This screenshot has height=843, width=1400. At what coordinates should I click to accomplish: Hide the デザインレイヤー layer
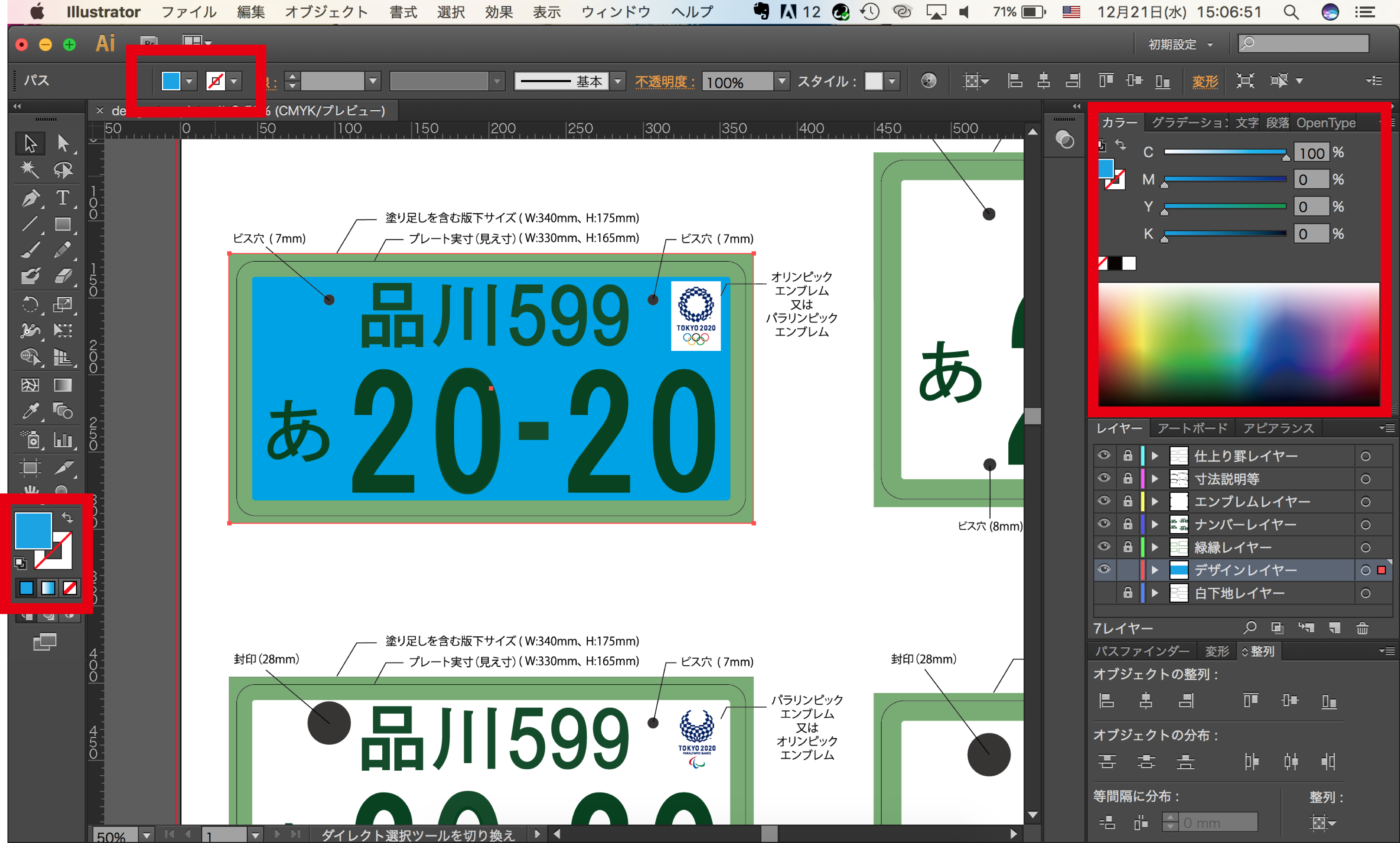click(1104, 569)
